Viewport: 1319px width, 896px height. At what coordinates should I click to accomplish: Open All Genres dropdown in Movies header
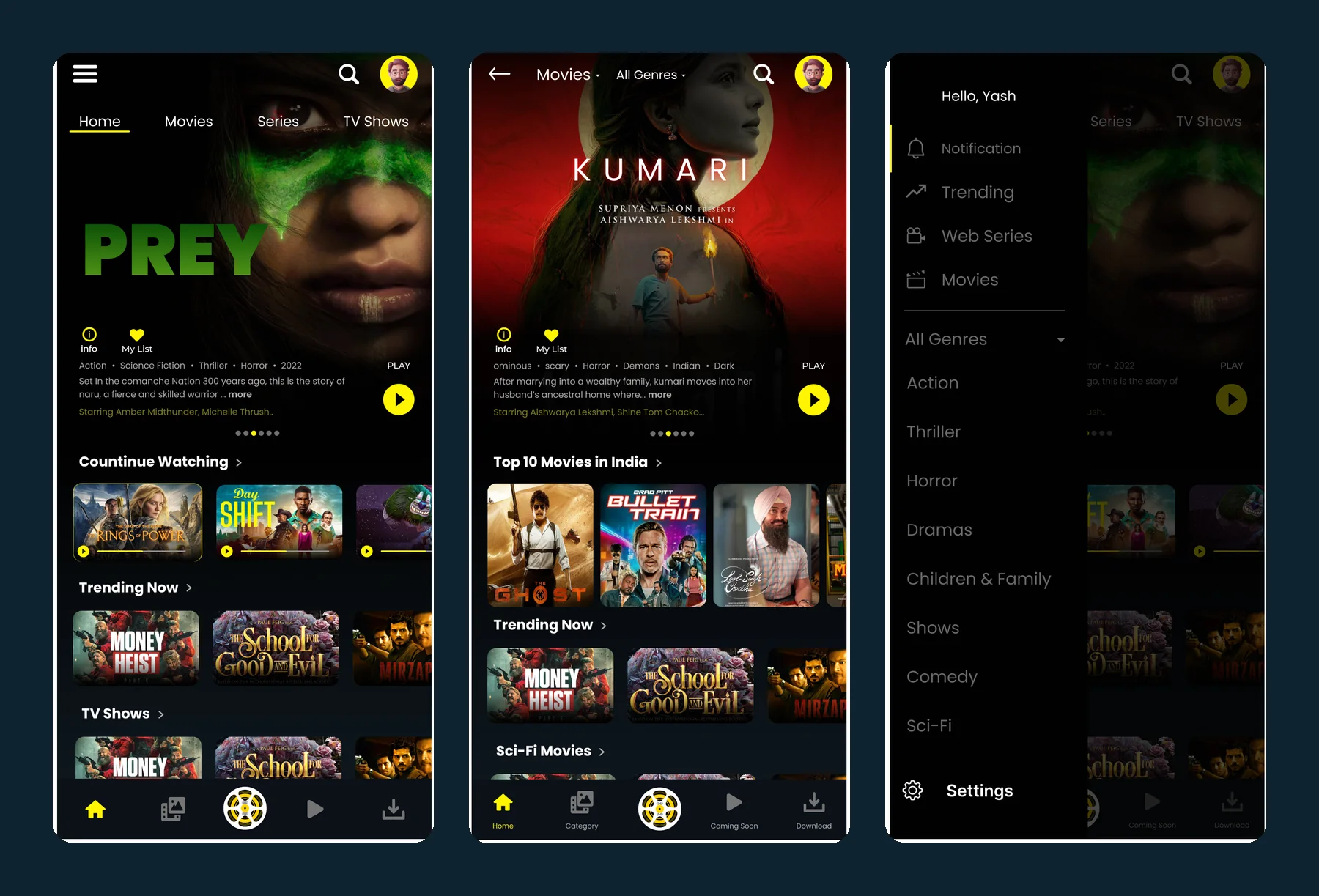651,75
